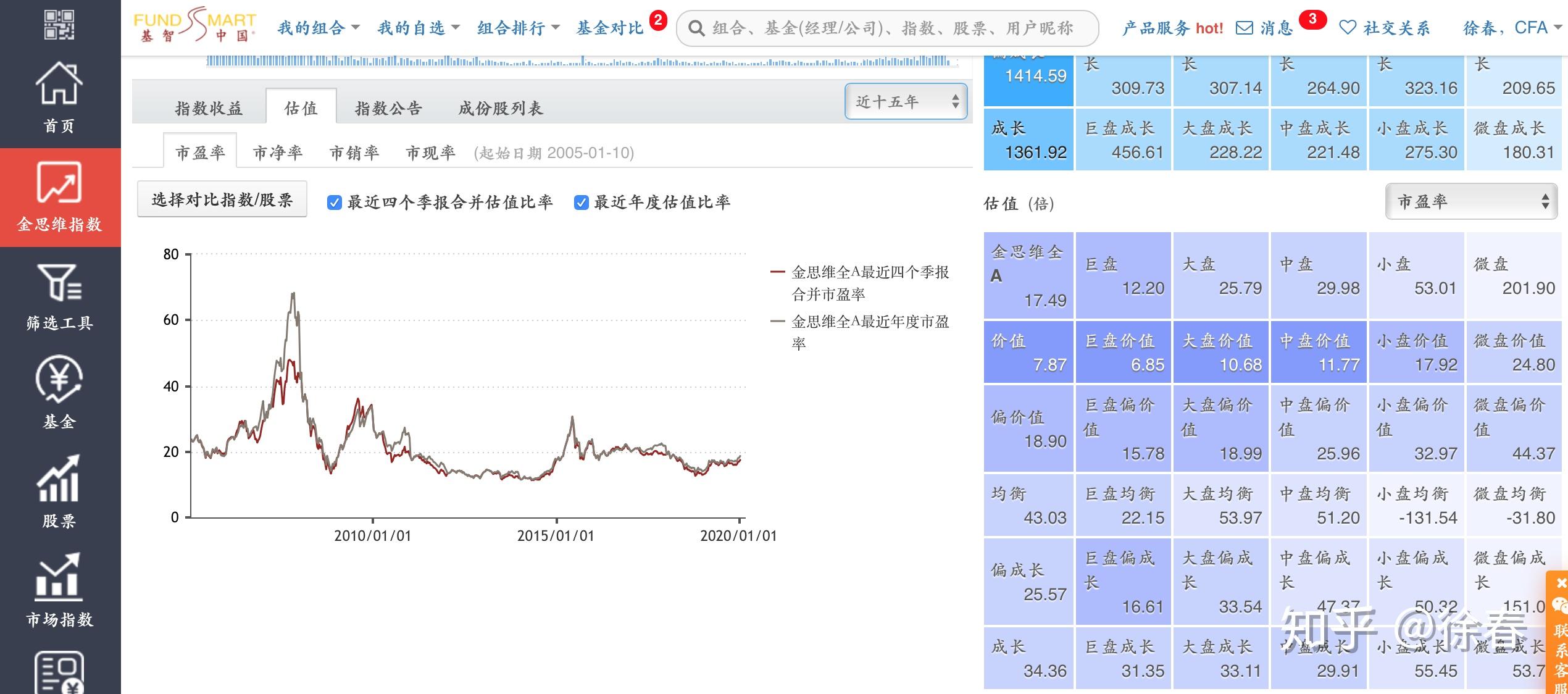This screenshot has height=694, width=1568.
Task: Click 大盘 valuation cell 25.79
Action: click(x=1221, y=275)
